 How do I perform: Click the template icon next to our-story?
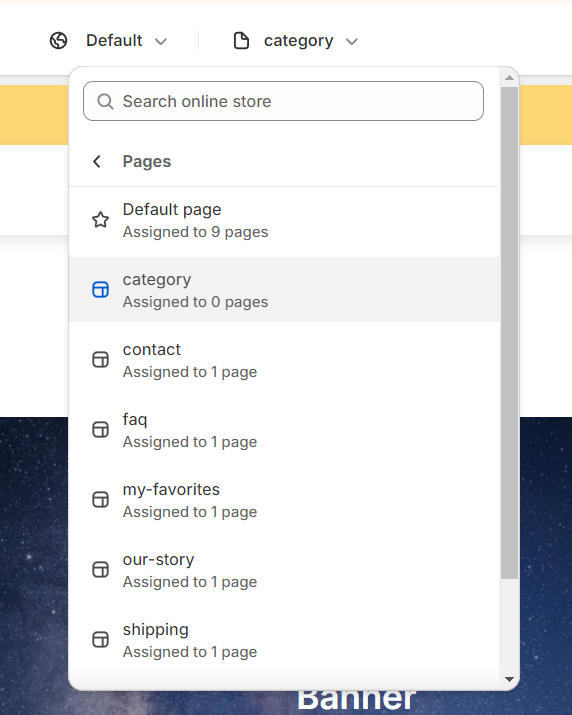pos(100,570)
